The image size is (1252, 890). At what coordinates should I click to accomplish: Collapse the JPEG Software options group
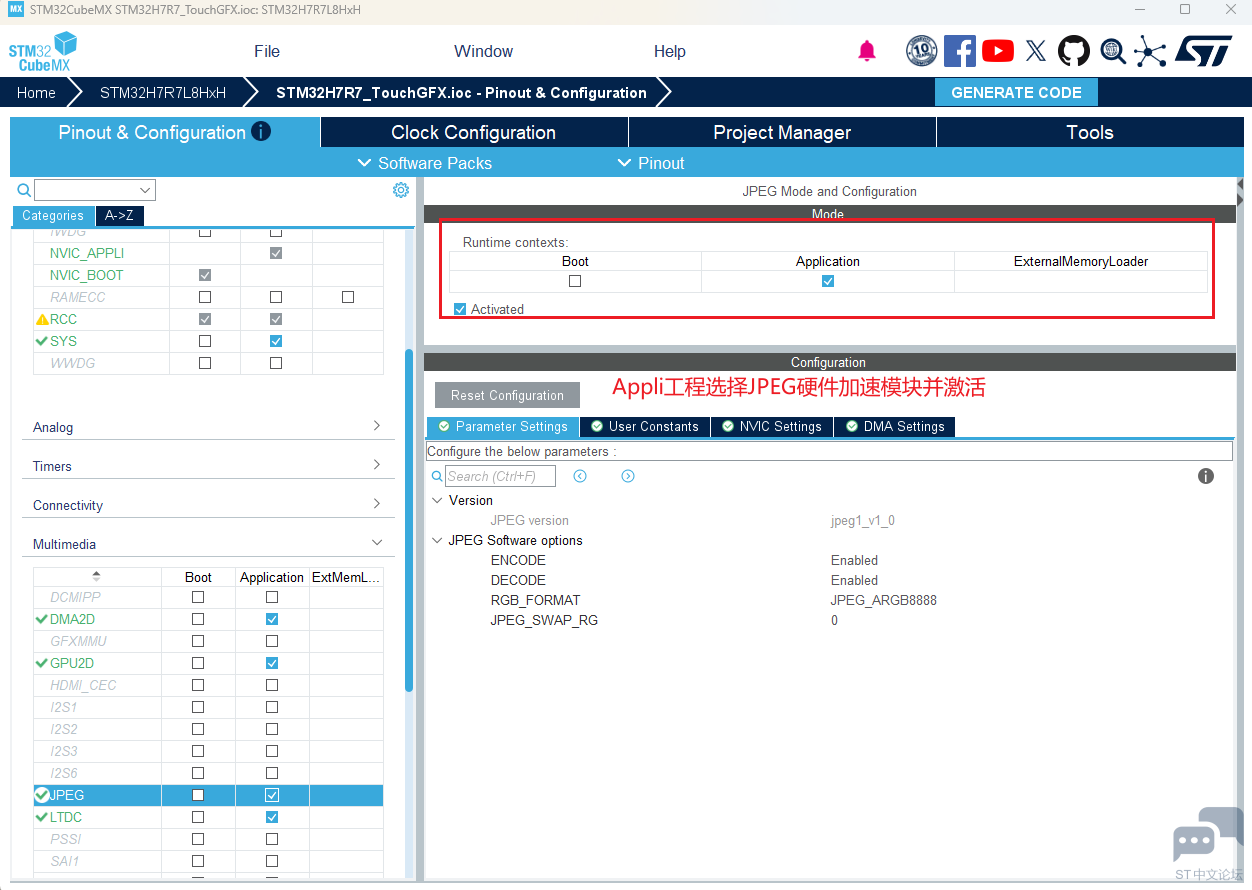(437, 540)
